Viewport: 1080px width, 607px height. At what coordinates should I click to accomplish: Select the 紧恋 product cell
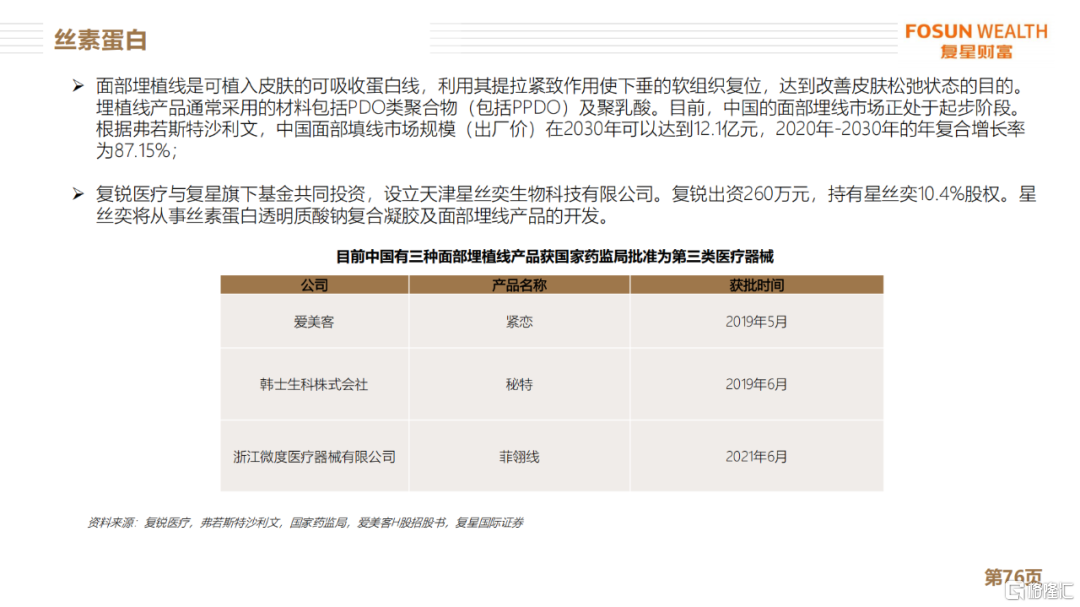coord(519,322)
